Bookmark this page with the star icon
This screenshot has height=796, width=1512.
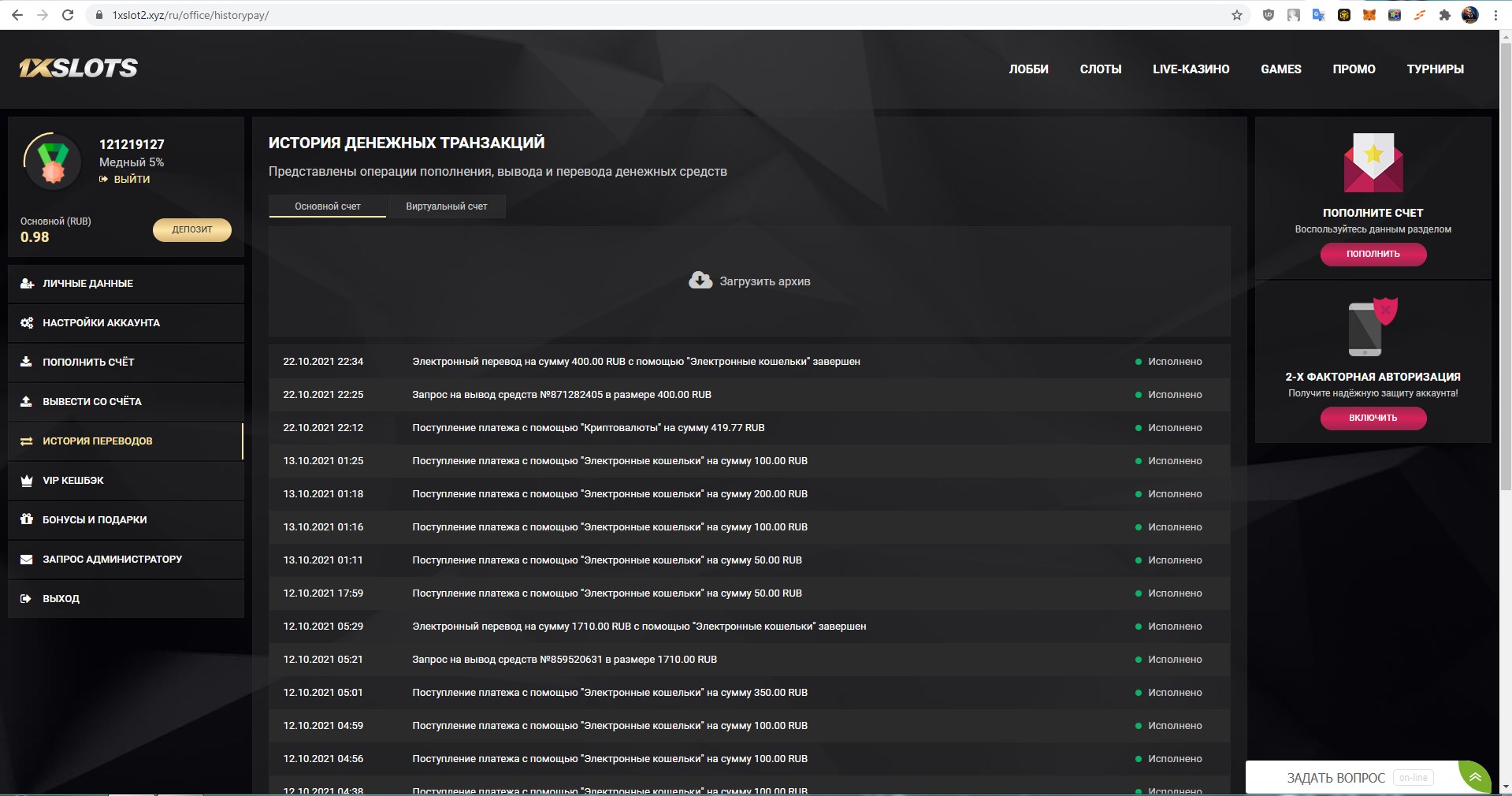(1237, 15)
